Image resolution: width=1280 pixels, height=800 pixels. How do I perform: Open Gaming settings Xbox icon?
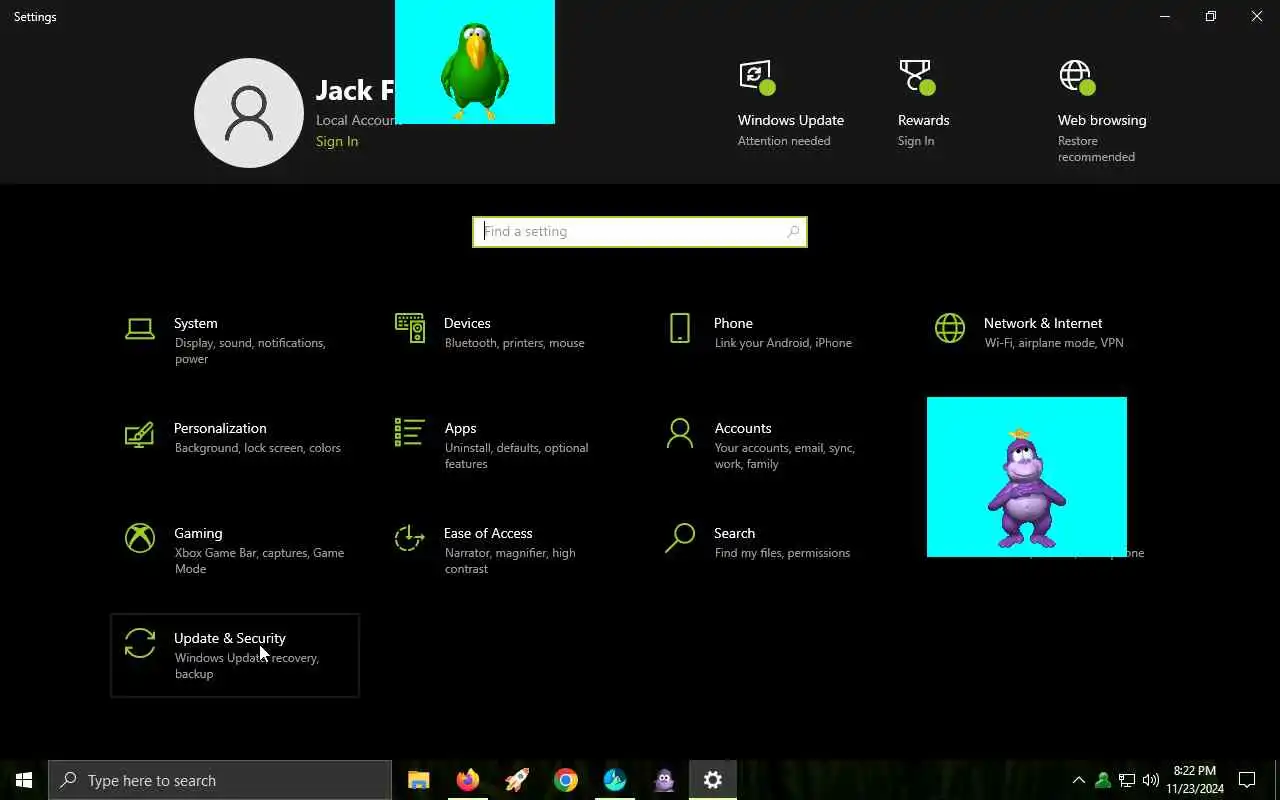tap(140, 538)
